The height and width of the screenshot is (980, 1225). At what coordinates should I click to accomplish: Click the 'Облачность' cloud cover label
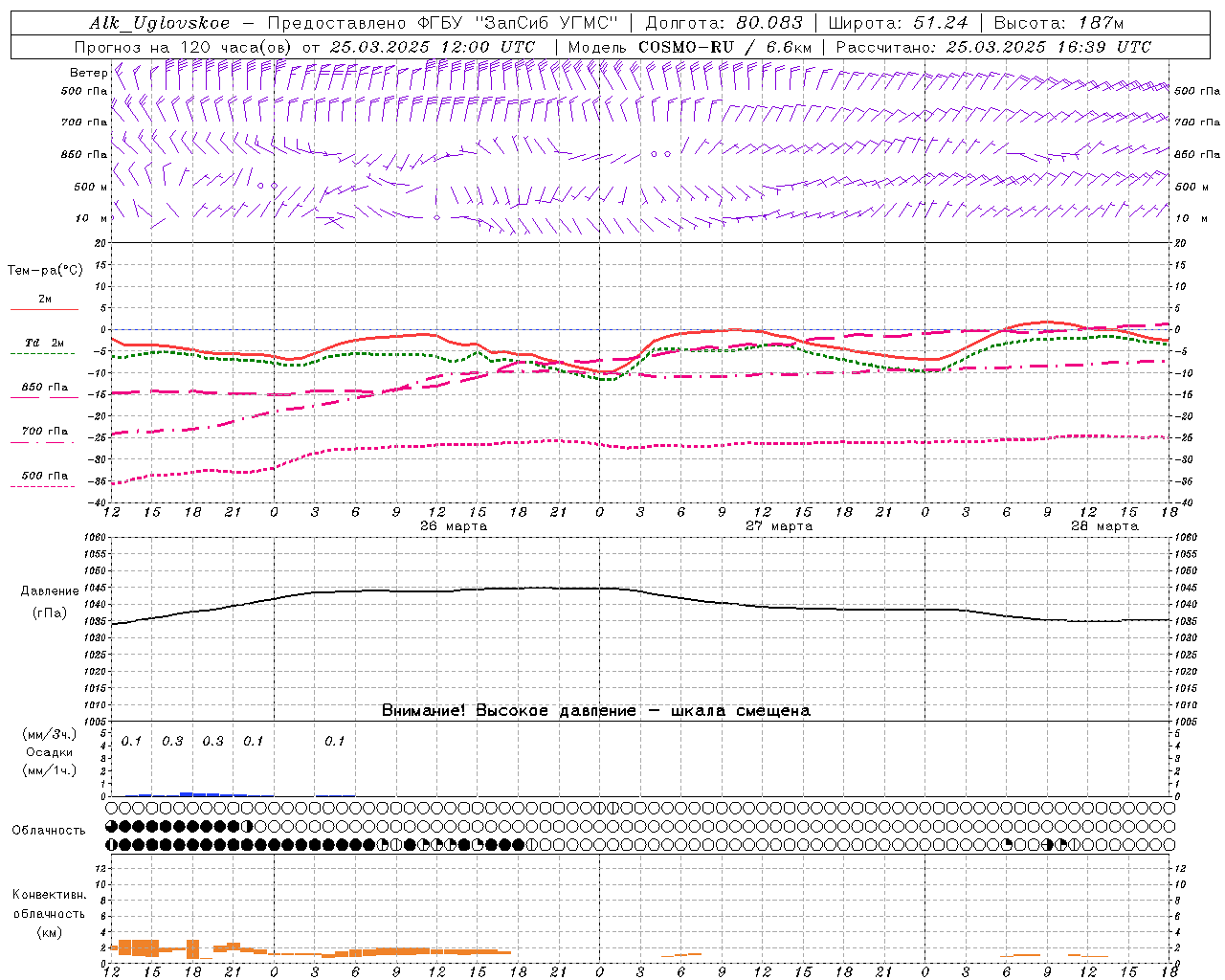pos(49,831)
